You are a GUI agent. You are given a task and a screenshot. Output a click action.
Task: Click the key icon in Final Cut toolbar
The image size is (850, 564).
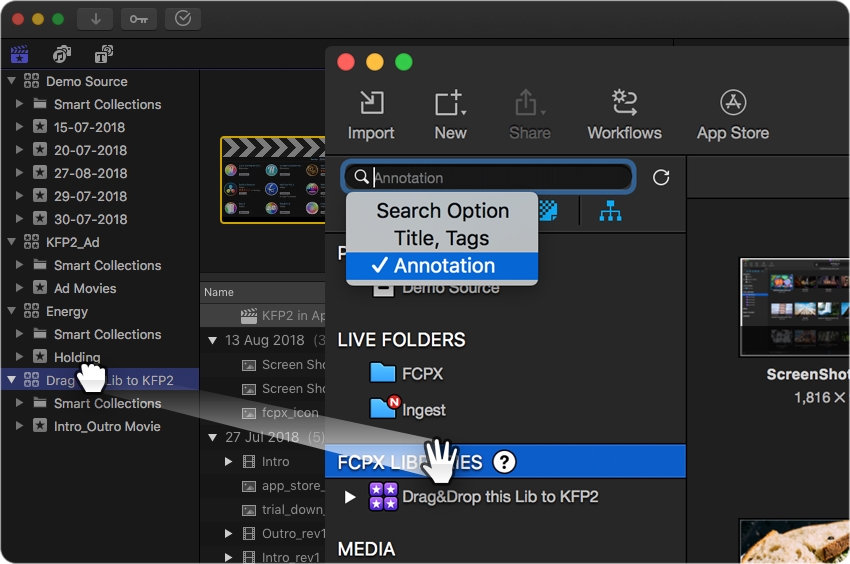point(139,19)
